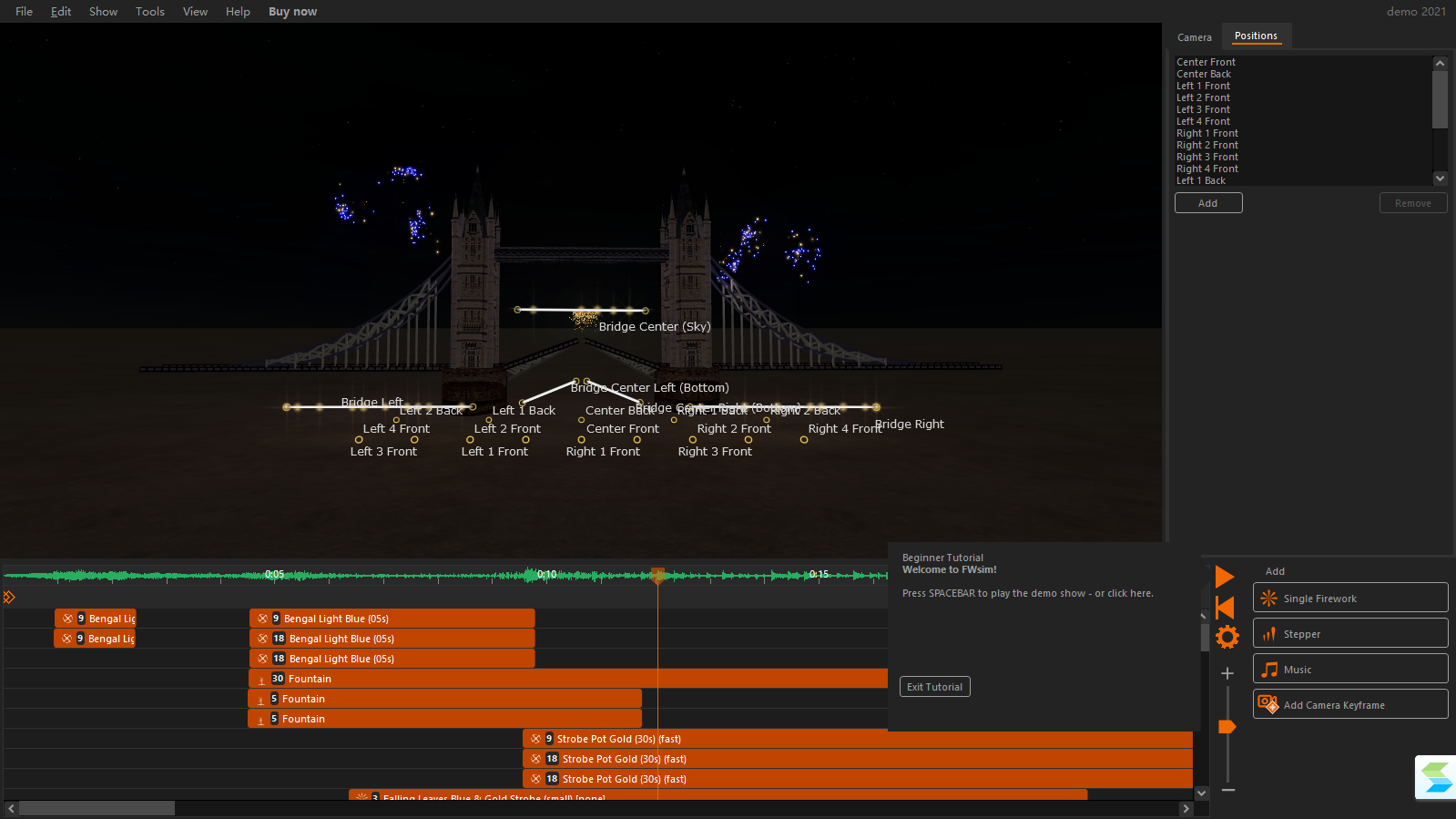This screenshot has height=819, width=1456.
Task: Select the Bengal Light Blue (05s) clip numbered 9
Action: [392, 619]
